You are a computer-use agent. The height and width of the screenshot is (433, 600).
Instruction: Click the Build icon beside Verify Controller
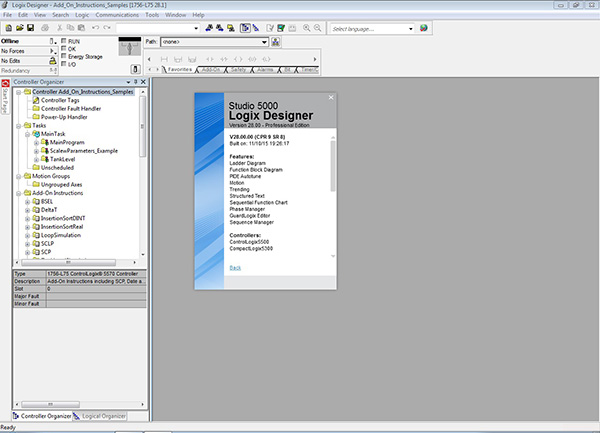coord(292,28)
